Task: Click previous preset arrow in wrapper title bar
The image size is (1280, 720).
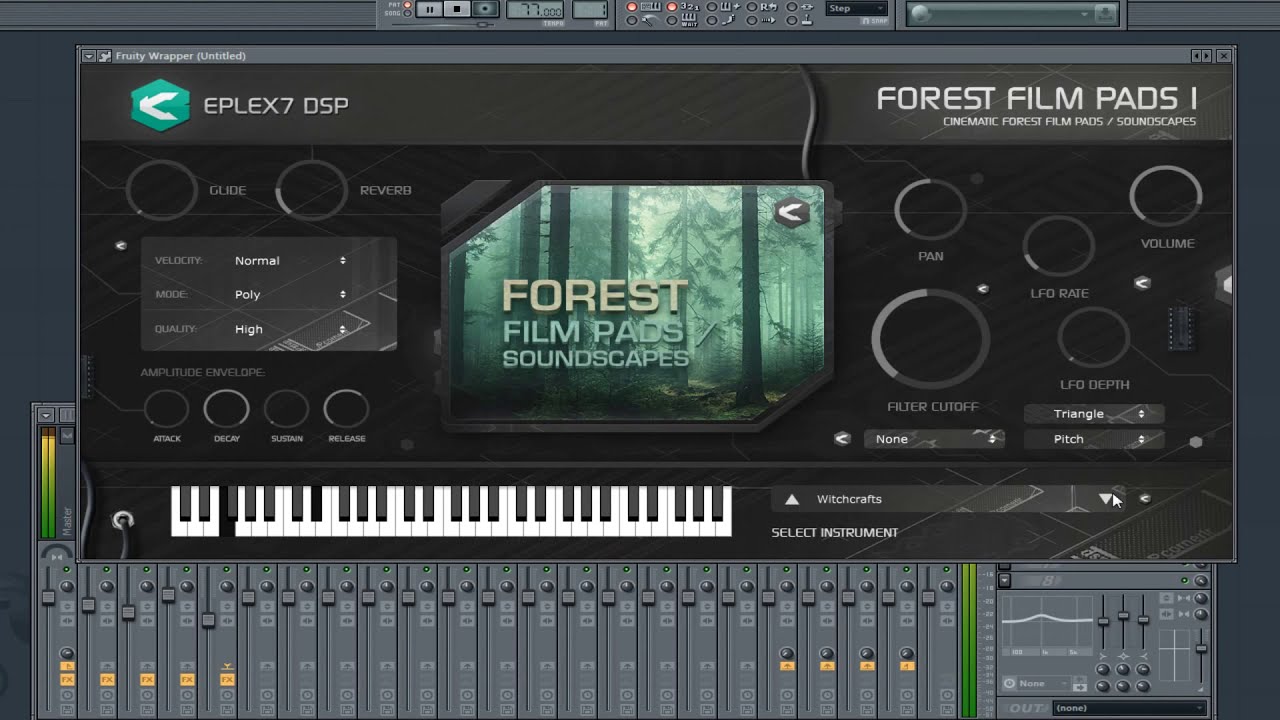Action: (x=1196, y=56)
